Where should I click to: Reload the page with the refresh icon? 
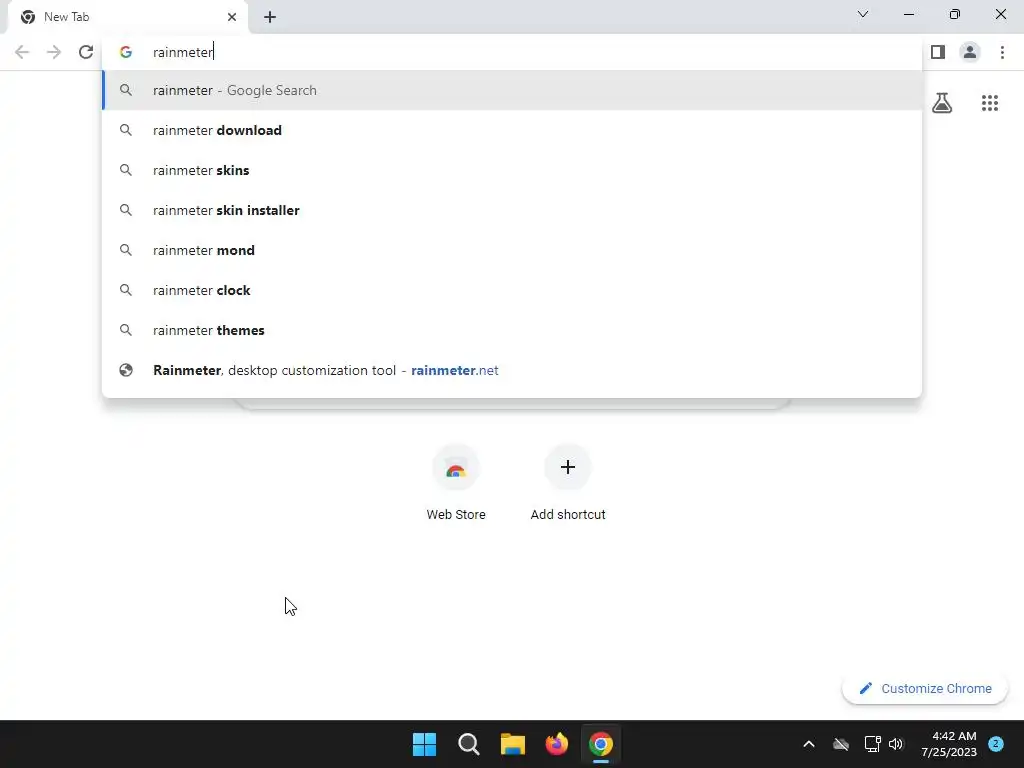(86, 52)
